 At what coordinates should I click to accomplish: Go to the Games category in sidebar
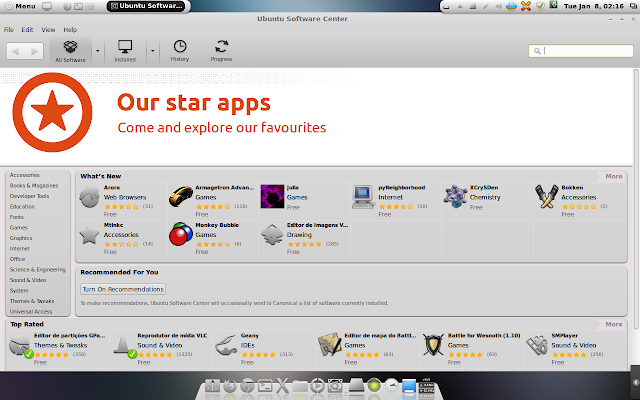19,227
